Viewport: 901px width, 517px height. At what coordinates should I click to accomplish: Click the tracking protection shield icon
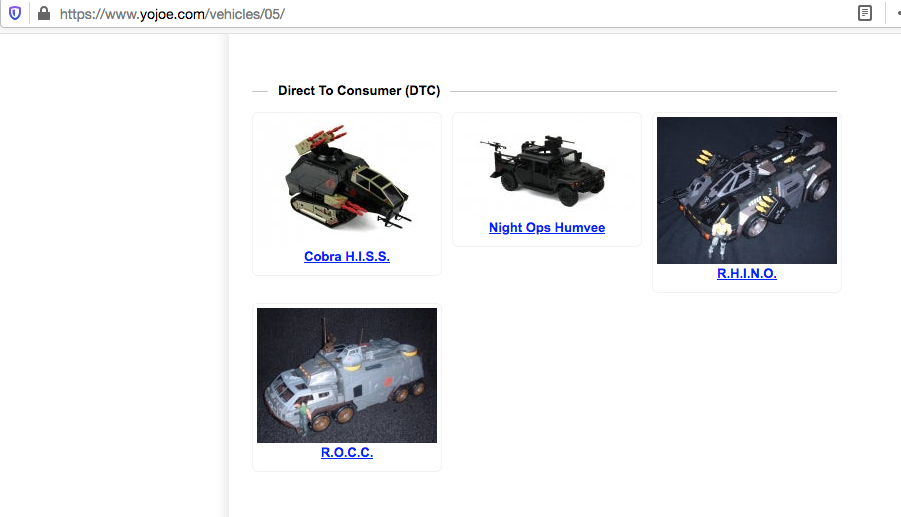(15, 13)
